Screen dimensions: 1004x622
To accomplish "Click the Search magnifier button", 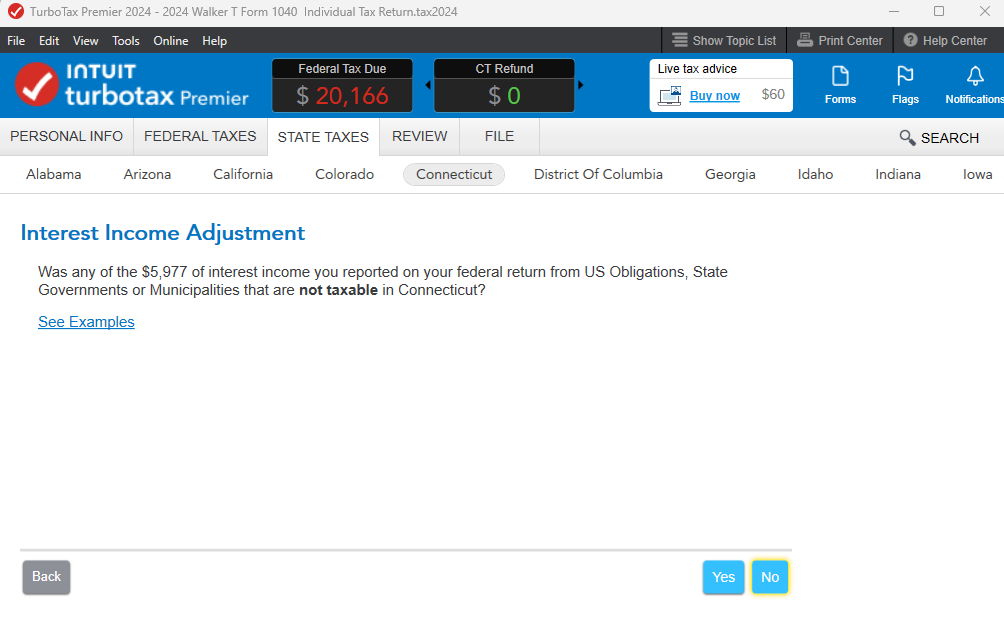I will (938, 138).
